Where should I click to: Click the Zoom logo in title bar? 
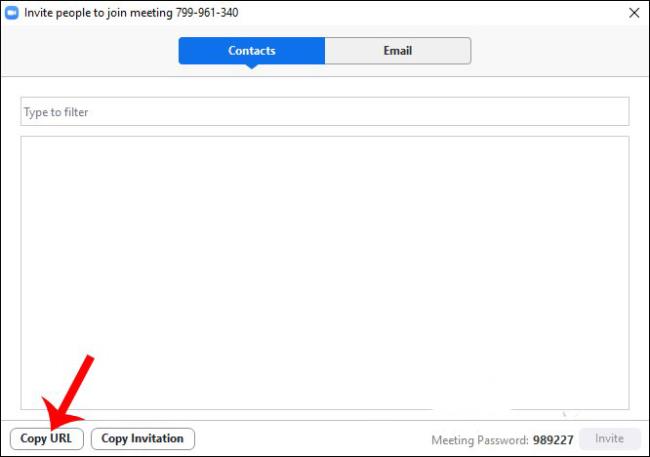pyautogui.click(x=12, y=13)
